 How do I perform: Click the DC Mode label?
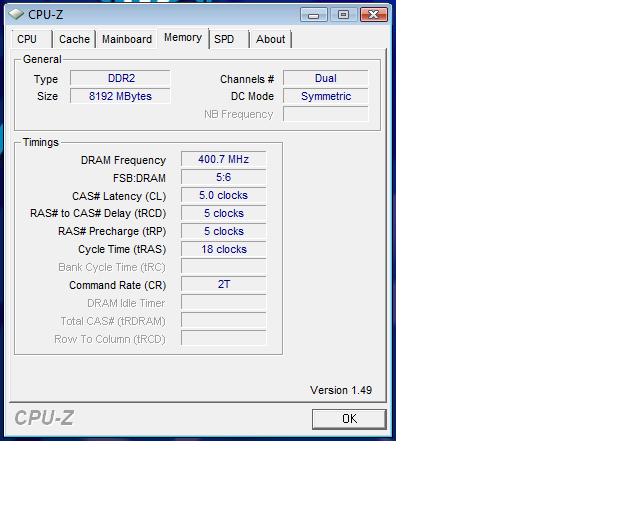tap(252, 96)
